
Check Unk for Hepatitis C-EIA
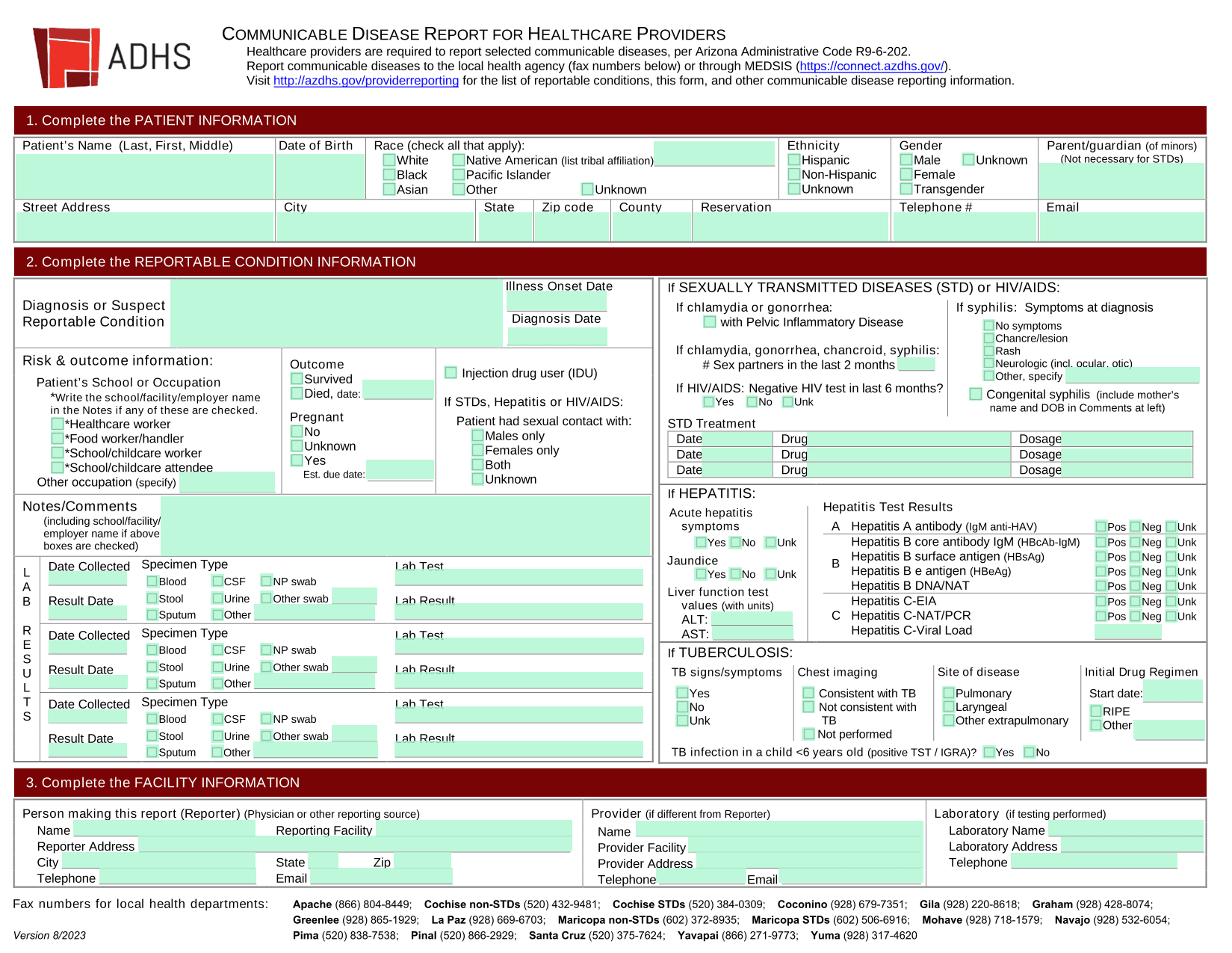pos(1171,601)
